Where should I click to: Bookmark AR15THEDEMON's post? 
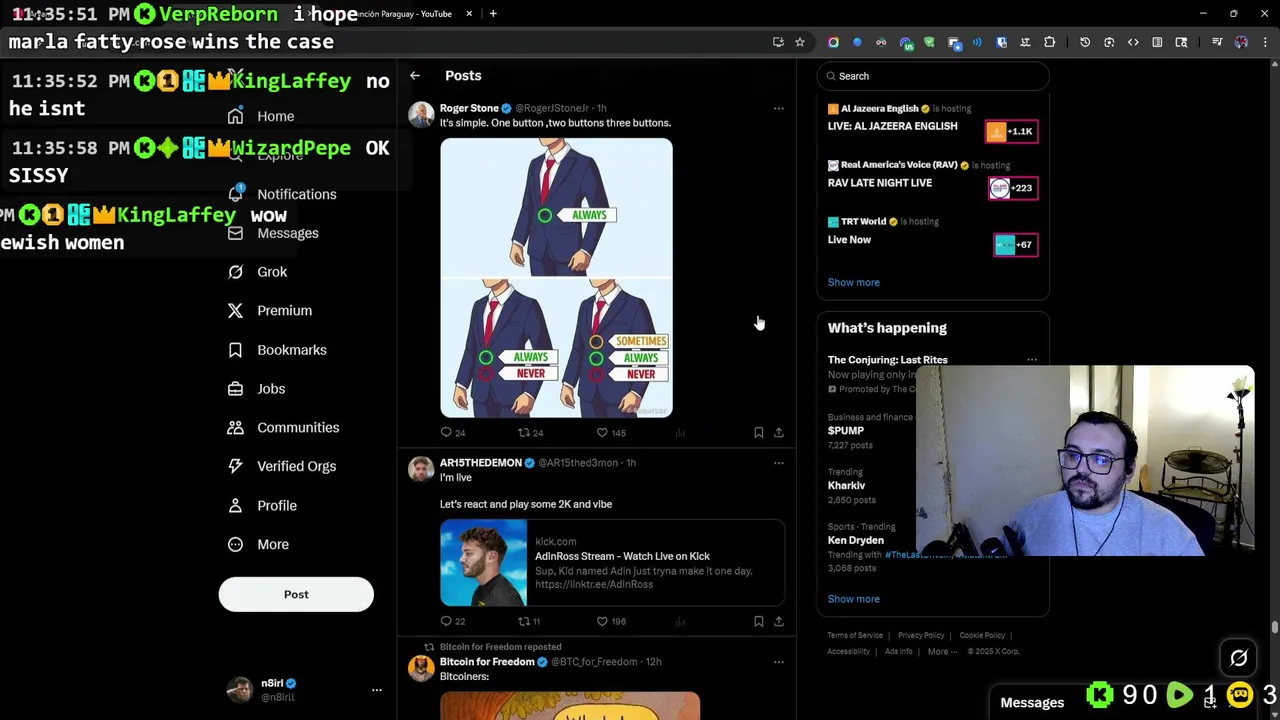pyautogui.click(x=758, y=621)
